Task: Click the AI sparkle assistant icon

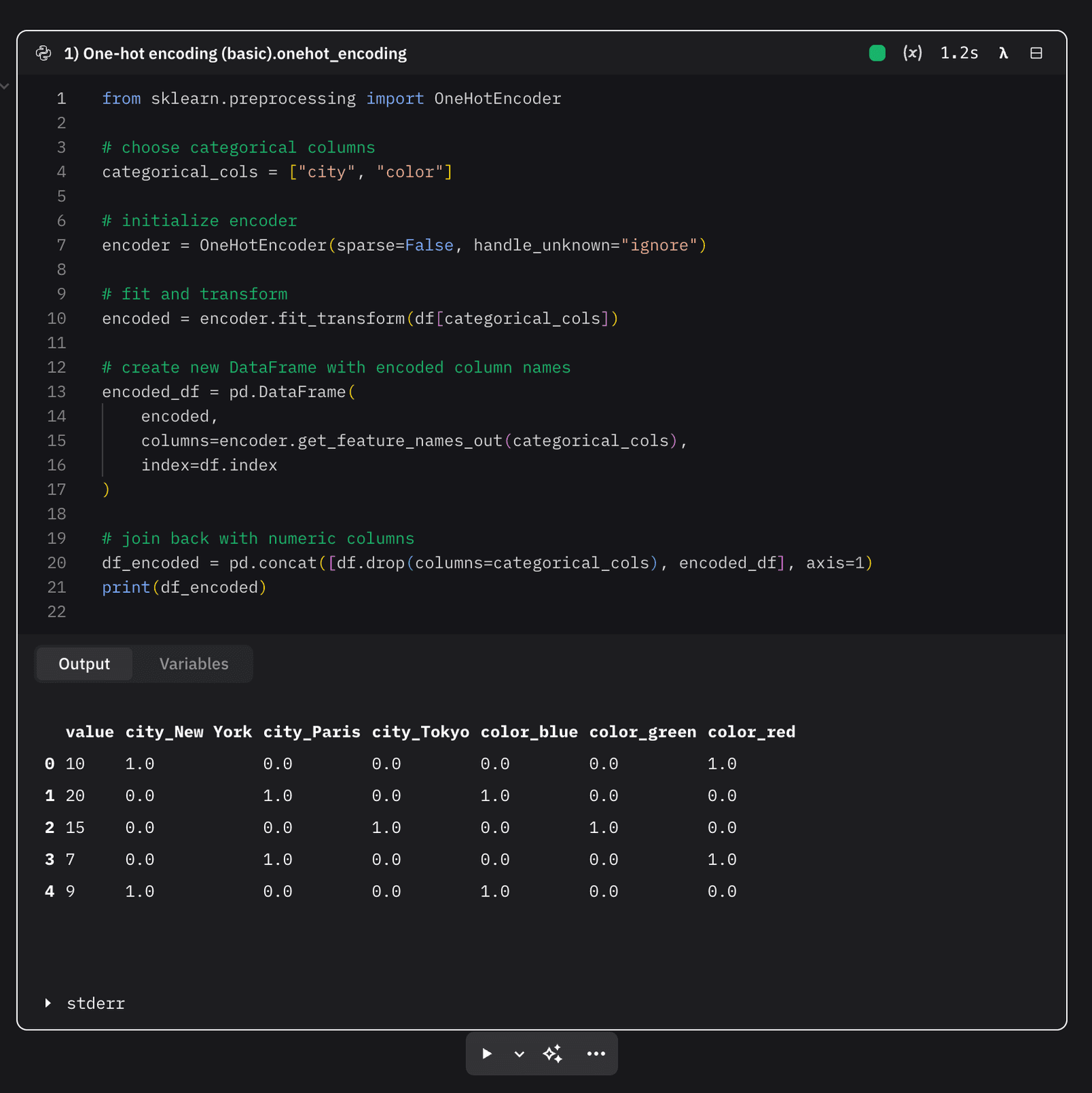Action: tap(553, 1053)
